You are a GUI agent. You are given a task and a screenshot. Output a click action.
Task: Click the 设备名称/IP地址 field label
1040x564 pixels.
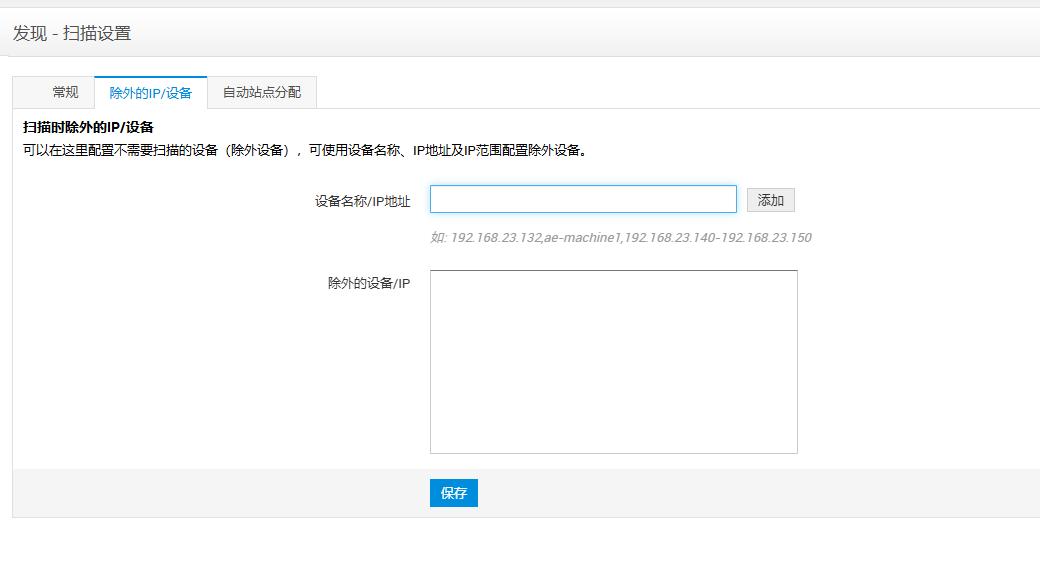point(362,201)
